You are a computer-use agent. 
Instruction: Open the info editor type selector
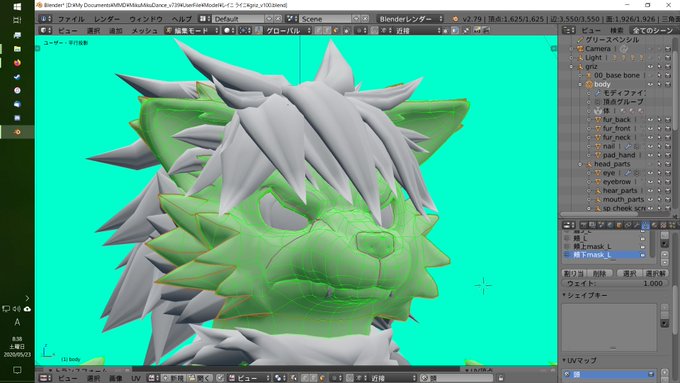click(45, 19)
